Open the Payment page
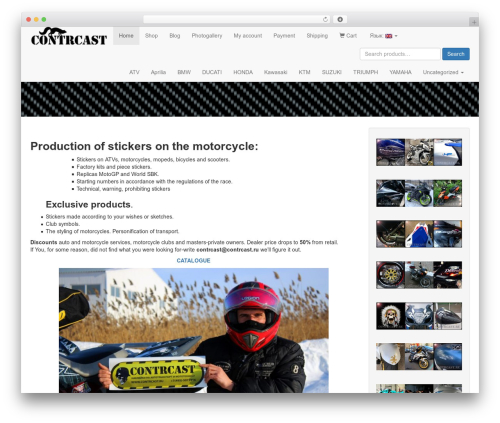The width and height of the screenshot is (500, 423). click(284, 36)
